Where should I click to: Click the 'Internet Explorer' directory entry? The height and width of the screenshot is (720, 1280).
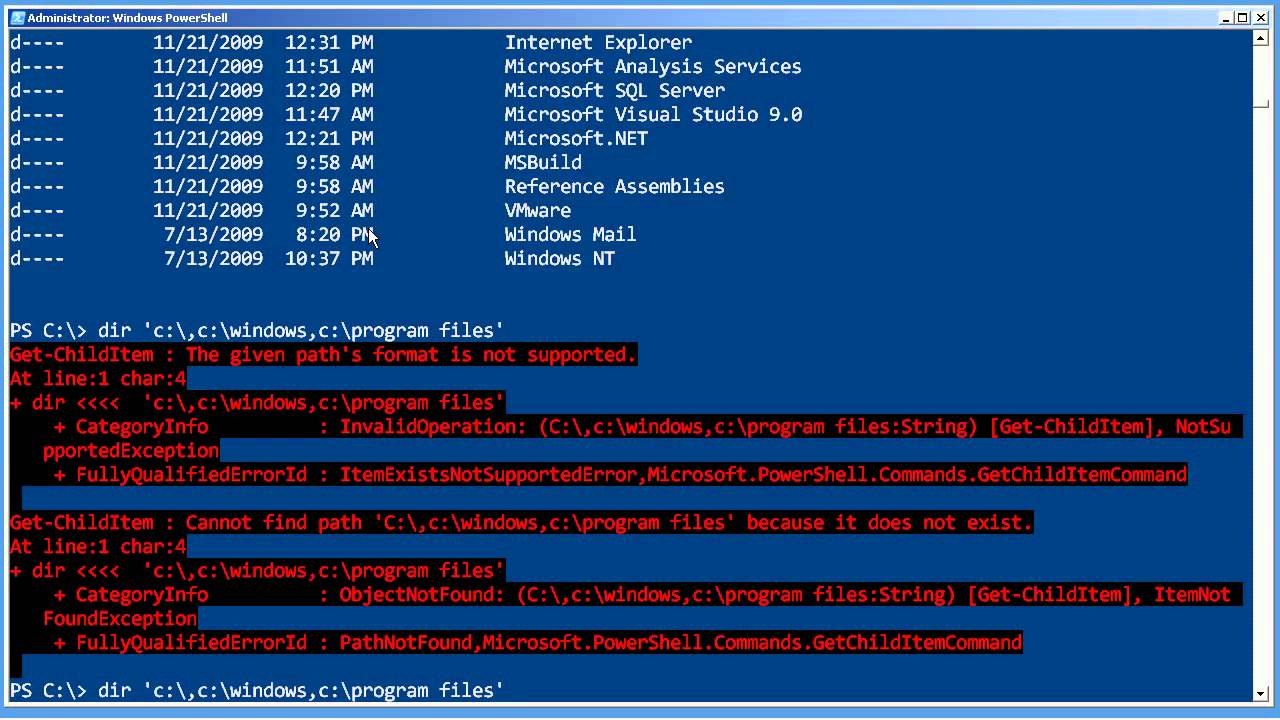tap(598, 42)
